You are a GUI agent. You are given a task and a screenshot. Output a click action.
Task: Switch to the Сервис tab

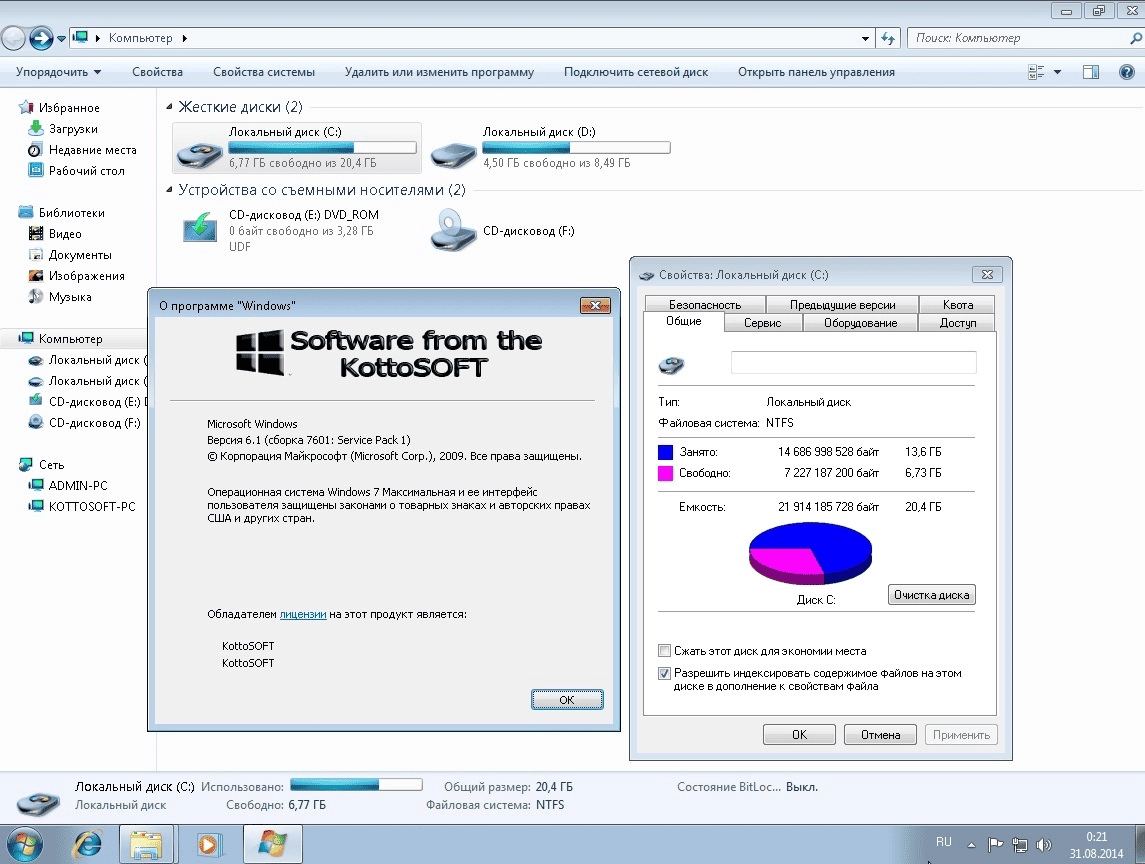pos(762,323)
